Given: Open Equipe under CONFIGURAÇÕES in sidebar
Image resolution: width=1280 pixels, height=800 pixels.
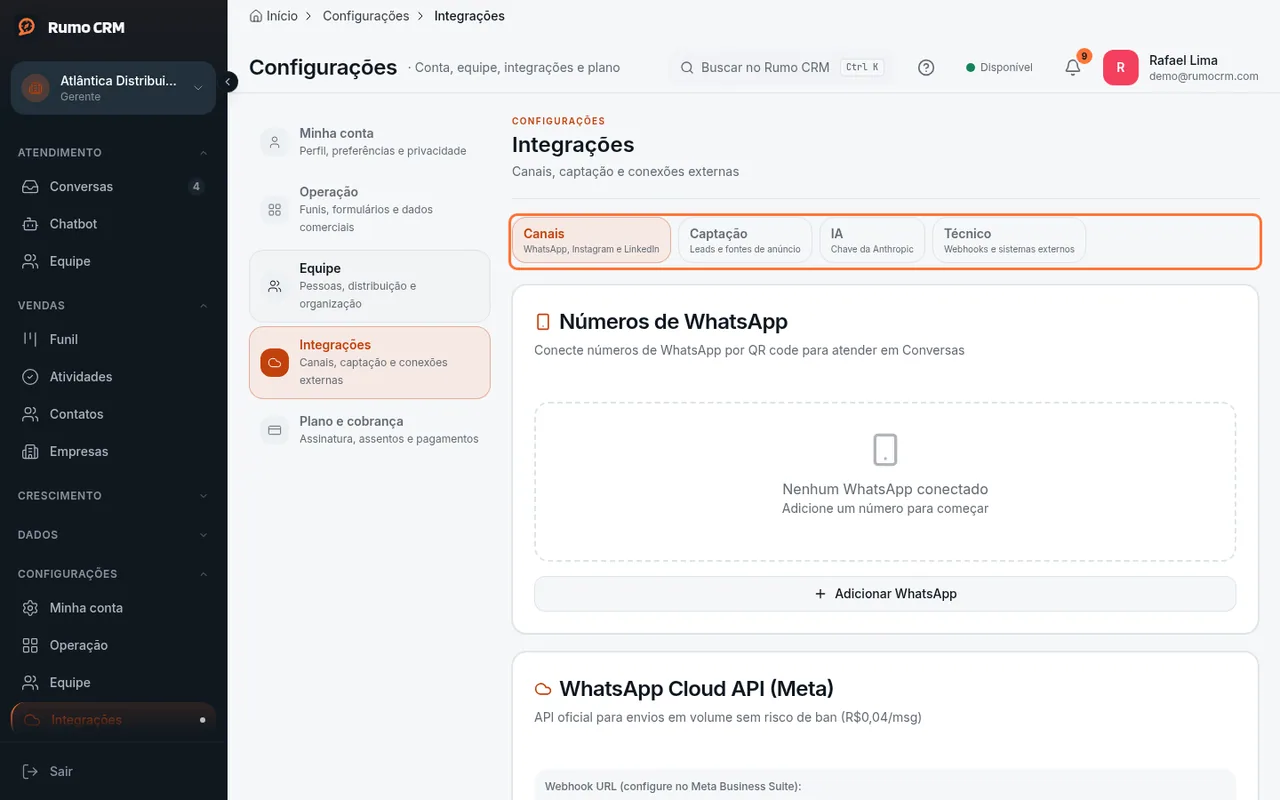Looking at the screenshot, I should 113,683.
